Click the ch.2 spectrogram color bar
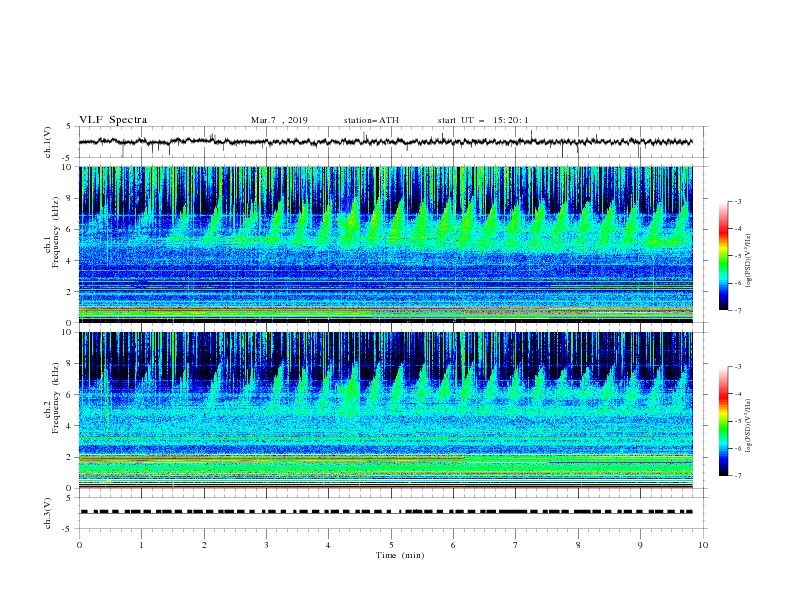 tap(723, 421)
